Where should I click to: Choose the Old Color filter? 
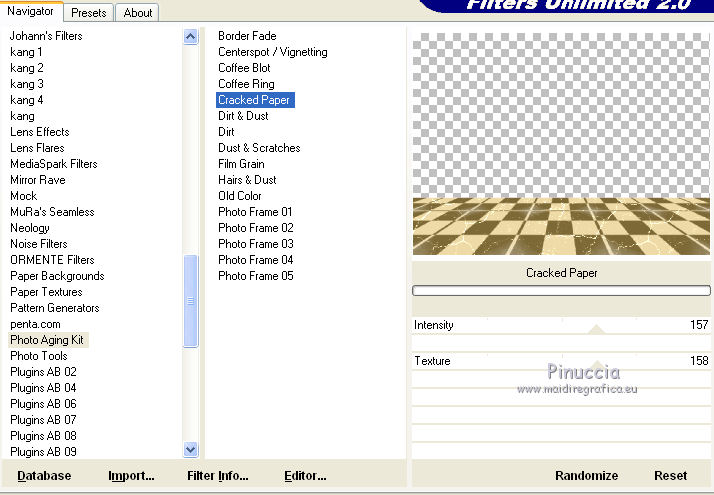240,196
